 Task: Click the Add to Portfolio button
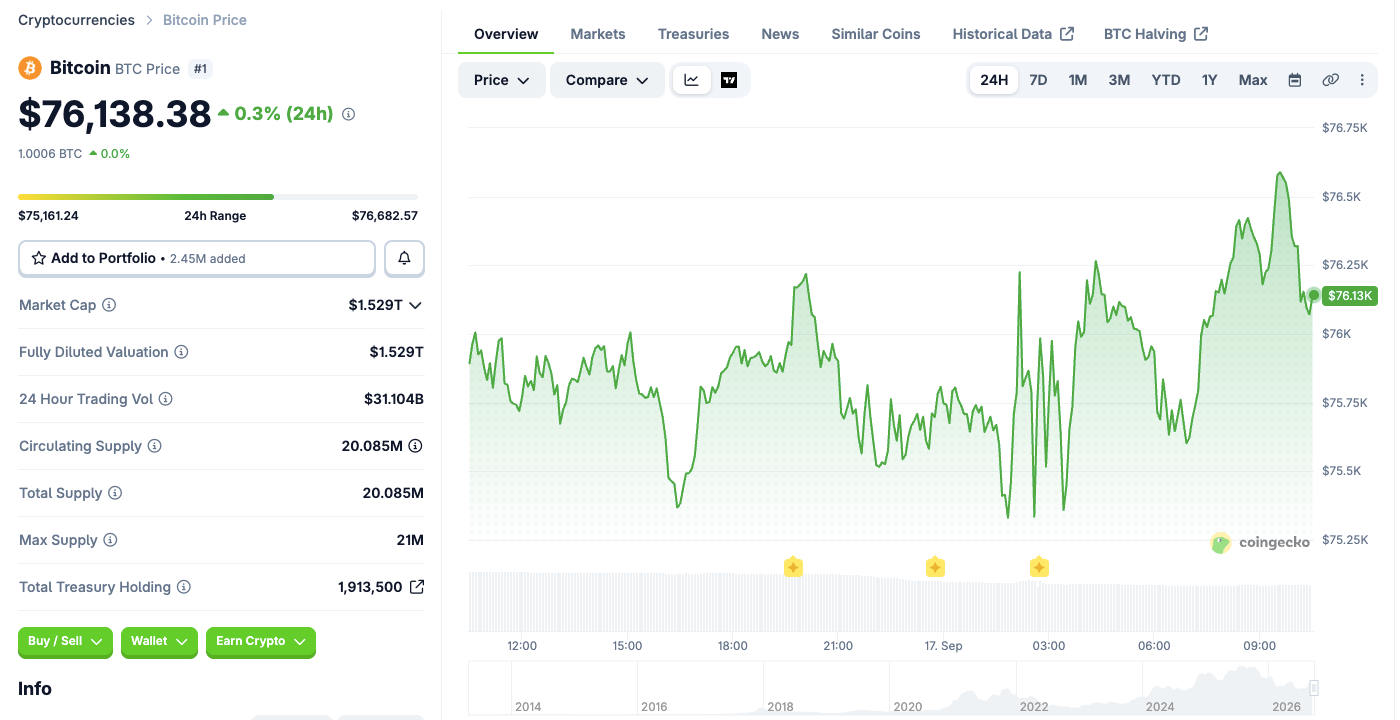(x=197, y=258)
